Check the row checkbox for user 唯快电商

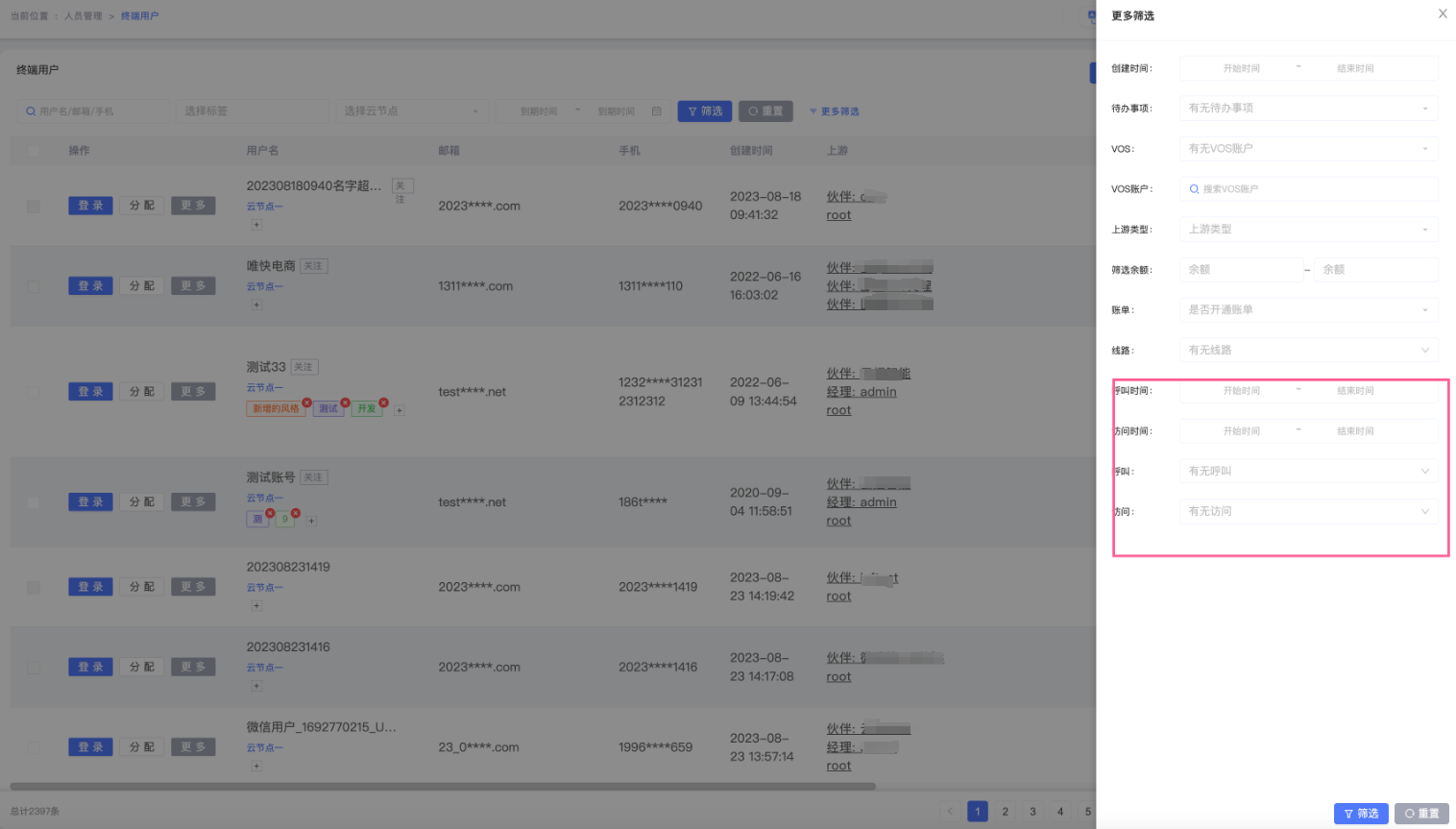34,286
